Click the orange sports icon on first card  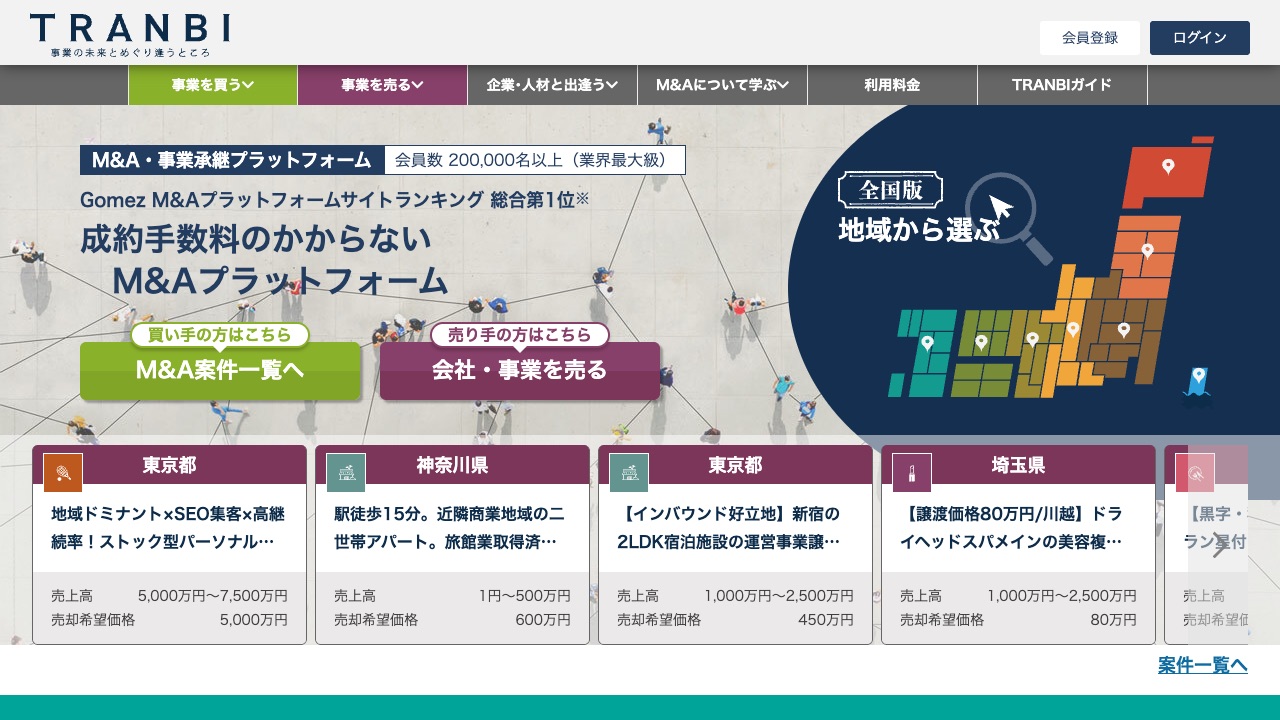point(63,473)
